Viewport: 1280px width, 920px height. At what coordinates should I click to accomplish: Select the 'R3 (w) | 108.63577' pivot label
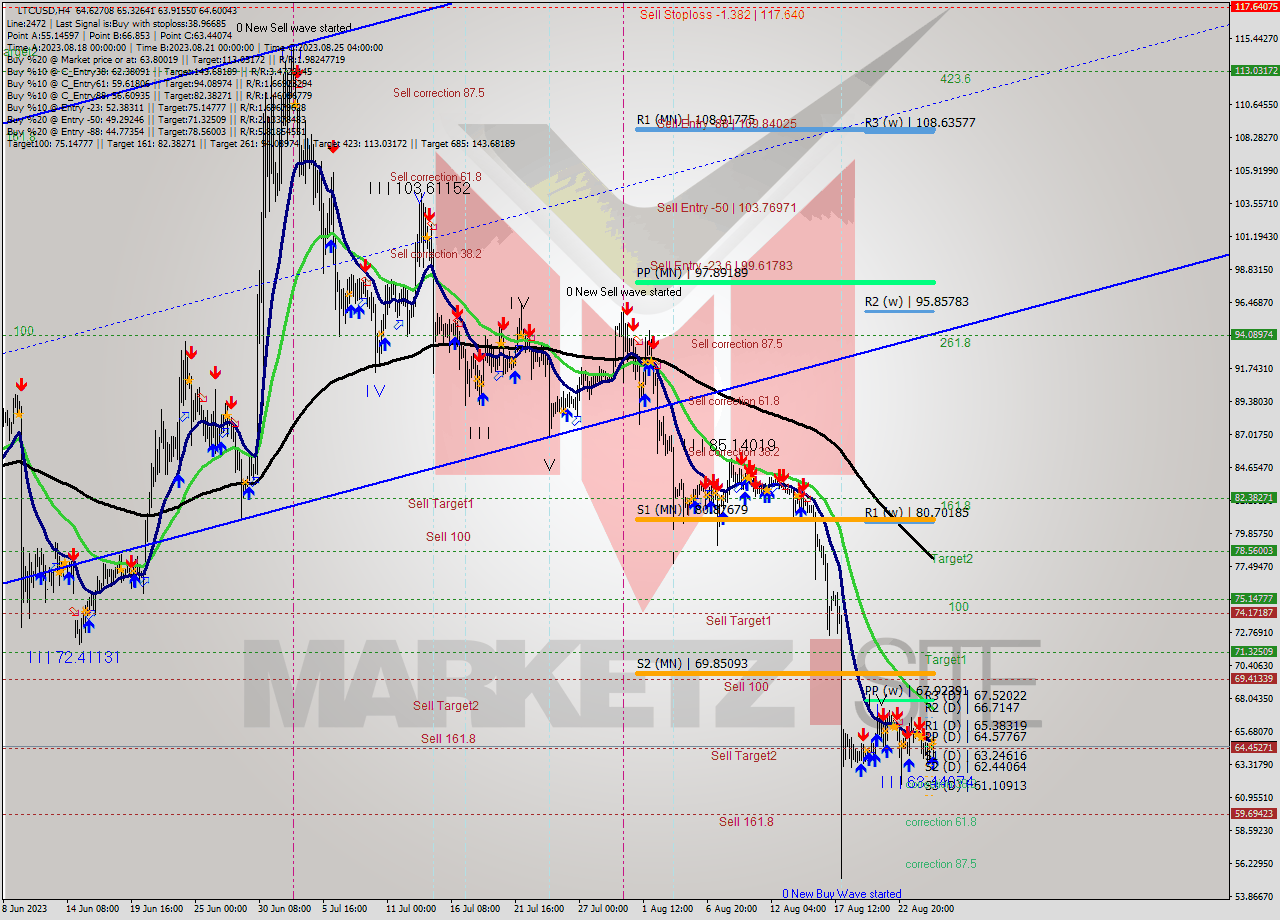pos(920,123)
